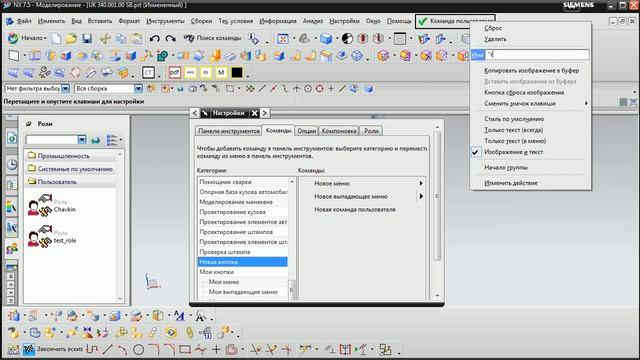Close the Настройки dialog with X
This screenshot has height=360, width=640.
(x=254, y=113)
